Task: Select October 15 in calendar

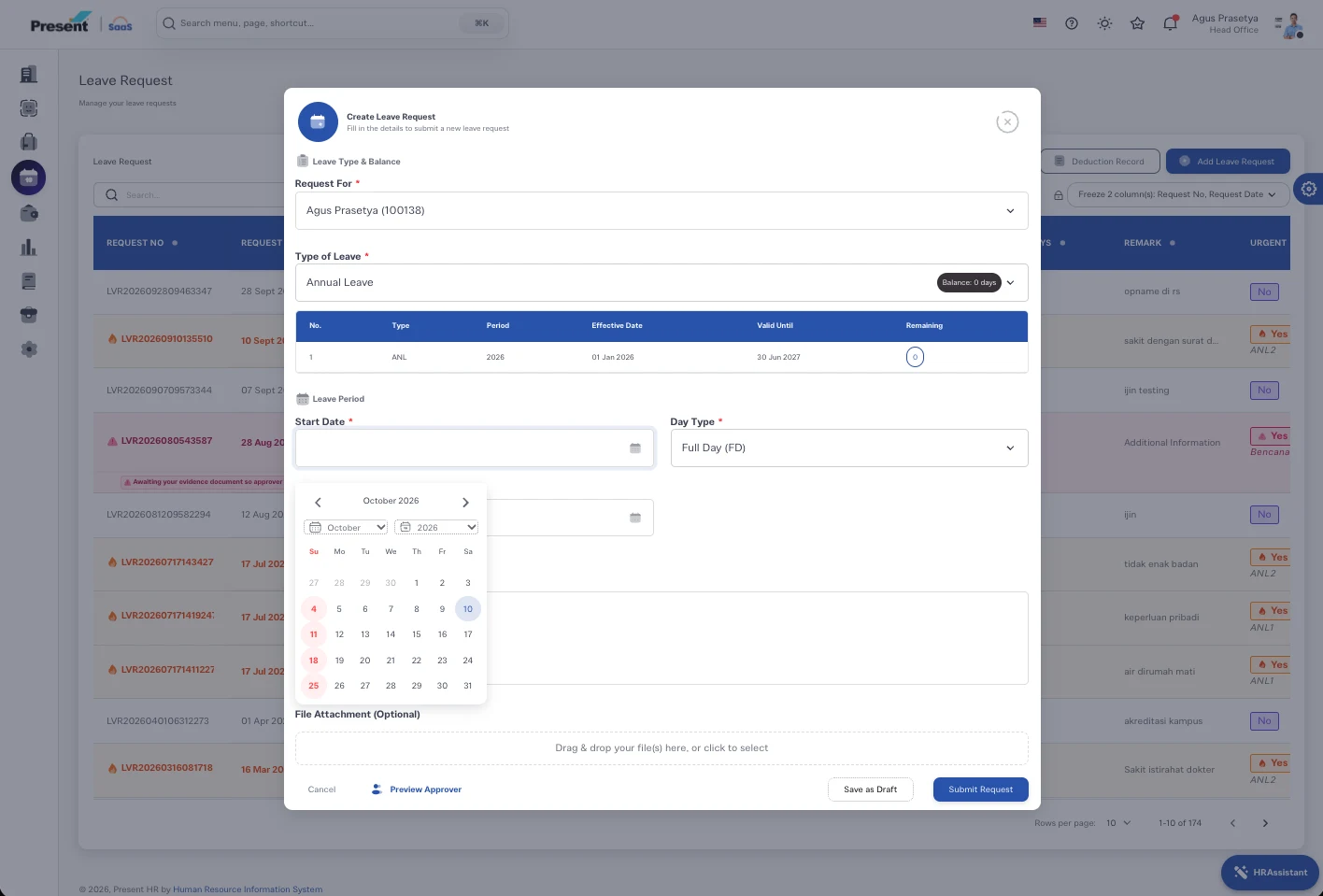Action: pos(417,634)
